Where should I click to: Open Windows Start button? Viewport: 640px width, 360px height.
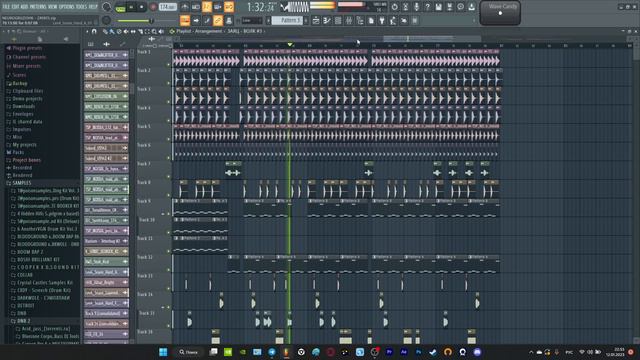pyautogui.click(x=163, y=352)
